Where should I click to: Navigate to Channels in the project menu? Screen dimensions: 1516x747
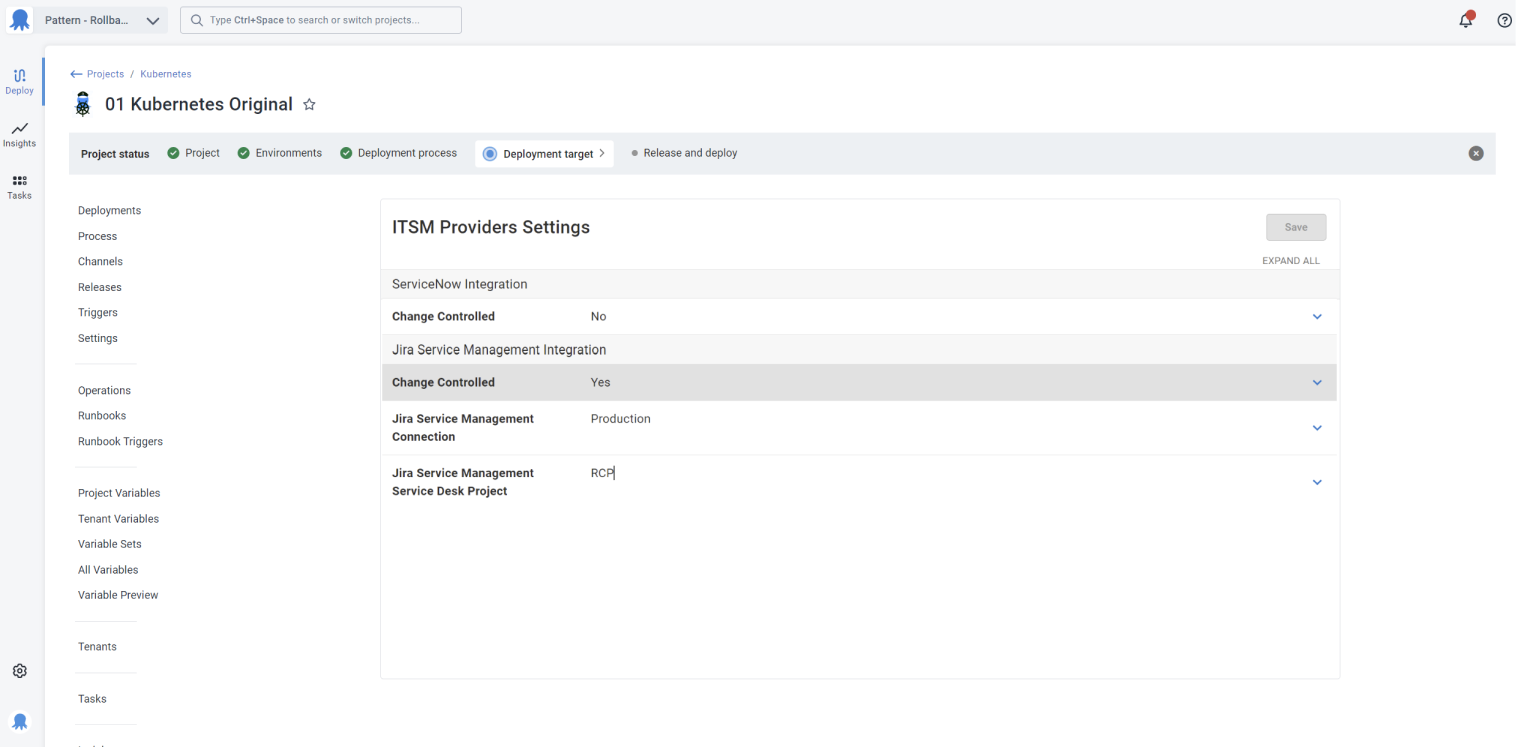point(100,261)
